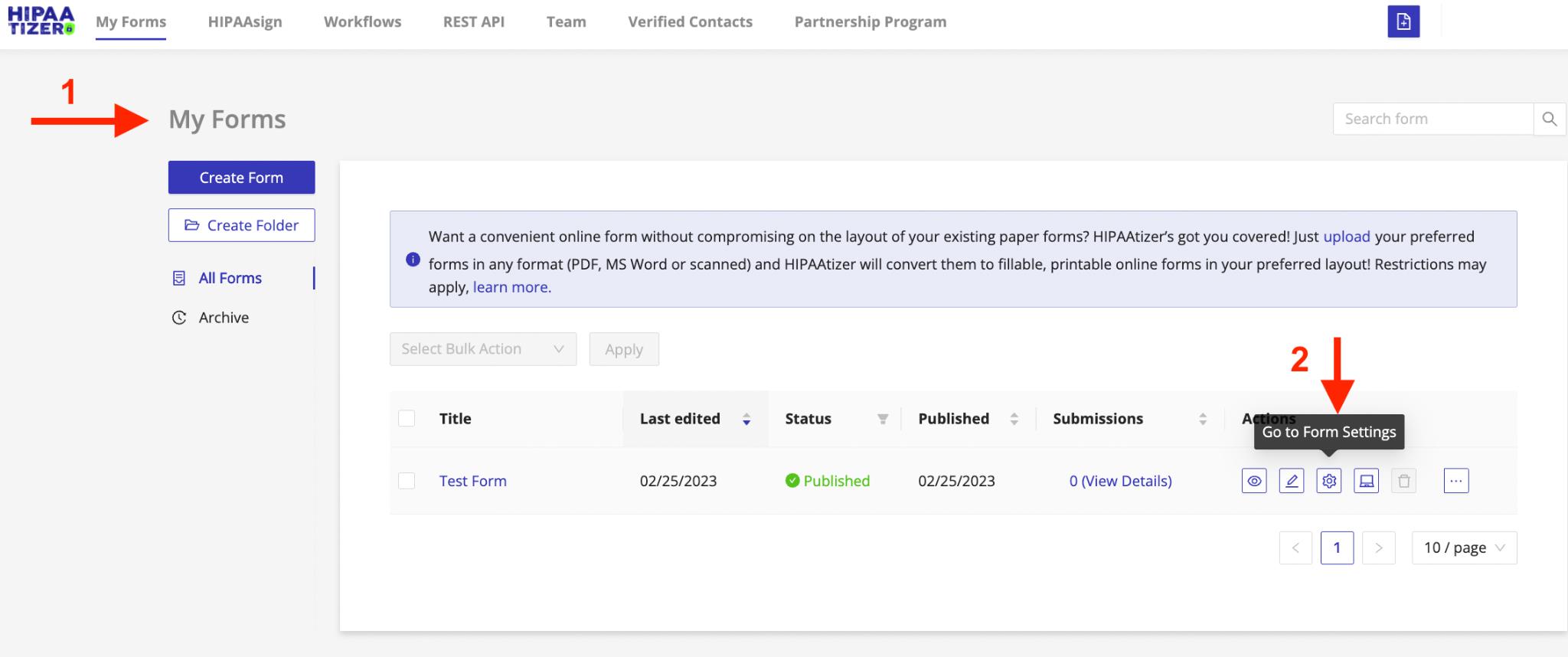
Task: Open the Select Bulk Action dropdown
Action: [482, 349]
